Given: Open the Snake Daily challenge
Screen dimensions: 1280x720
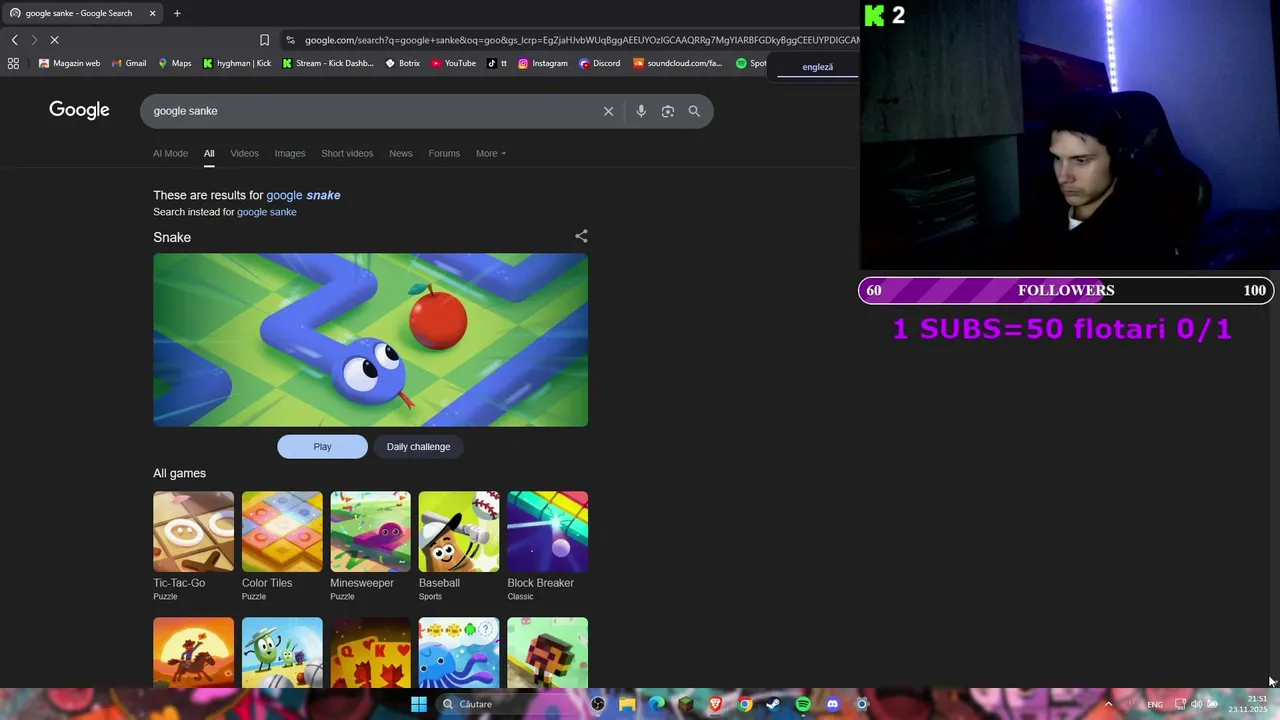Looking at the screenshot, I should pos(418,447).
